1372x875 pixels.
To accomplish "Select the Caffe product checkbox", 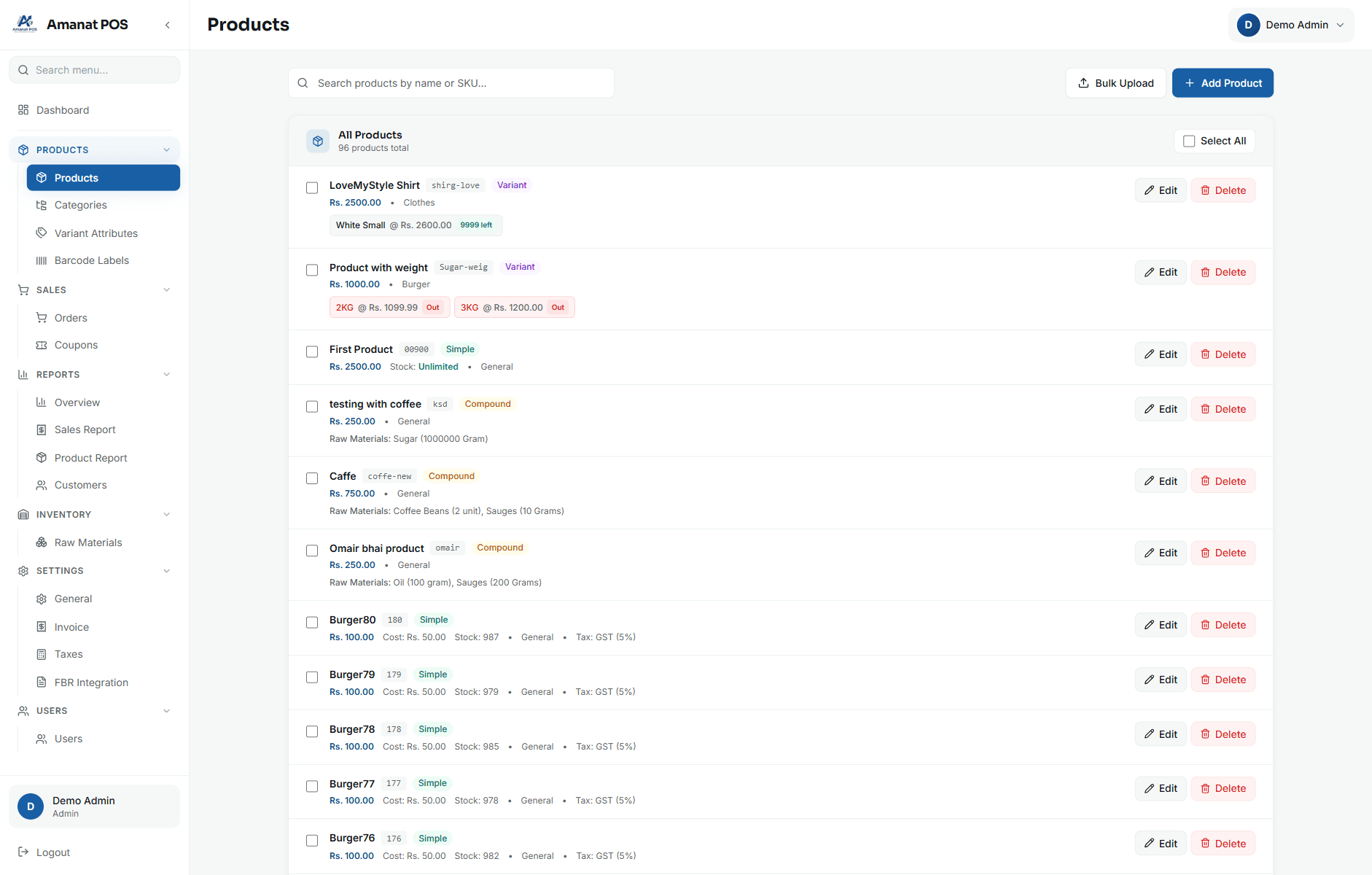I will [x=312, y=478].
